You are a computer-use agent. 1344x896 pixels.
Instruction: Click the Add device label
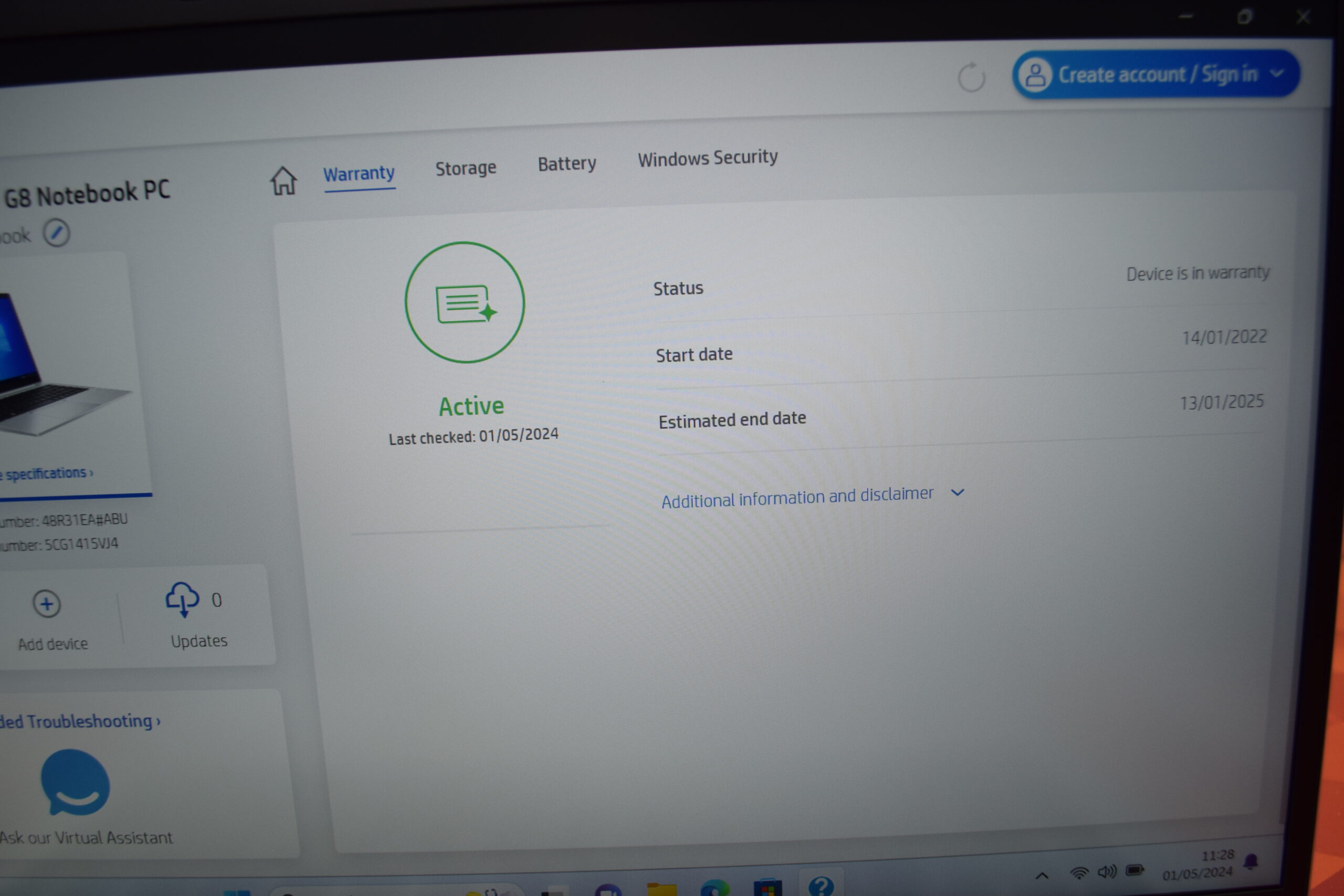click(52, 644)
